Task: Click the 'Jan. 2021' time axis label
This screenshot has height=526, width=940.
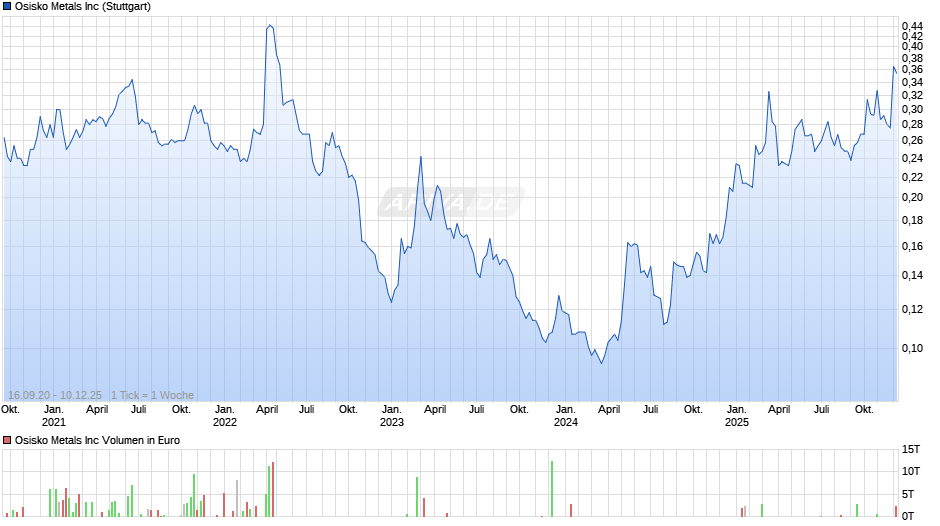Action: [53, 416]
